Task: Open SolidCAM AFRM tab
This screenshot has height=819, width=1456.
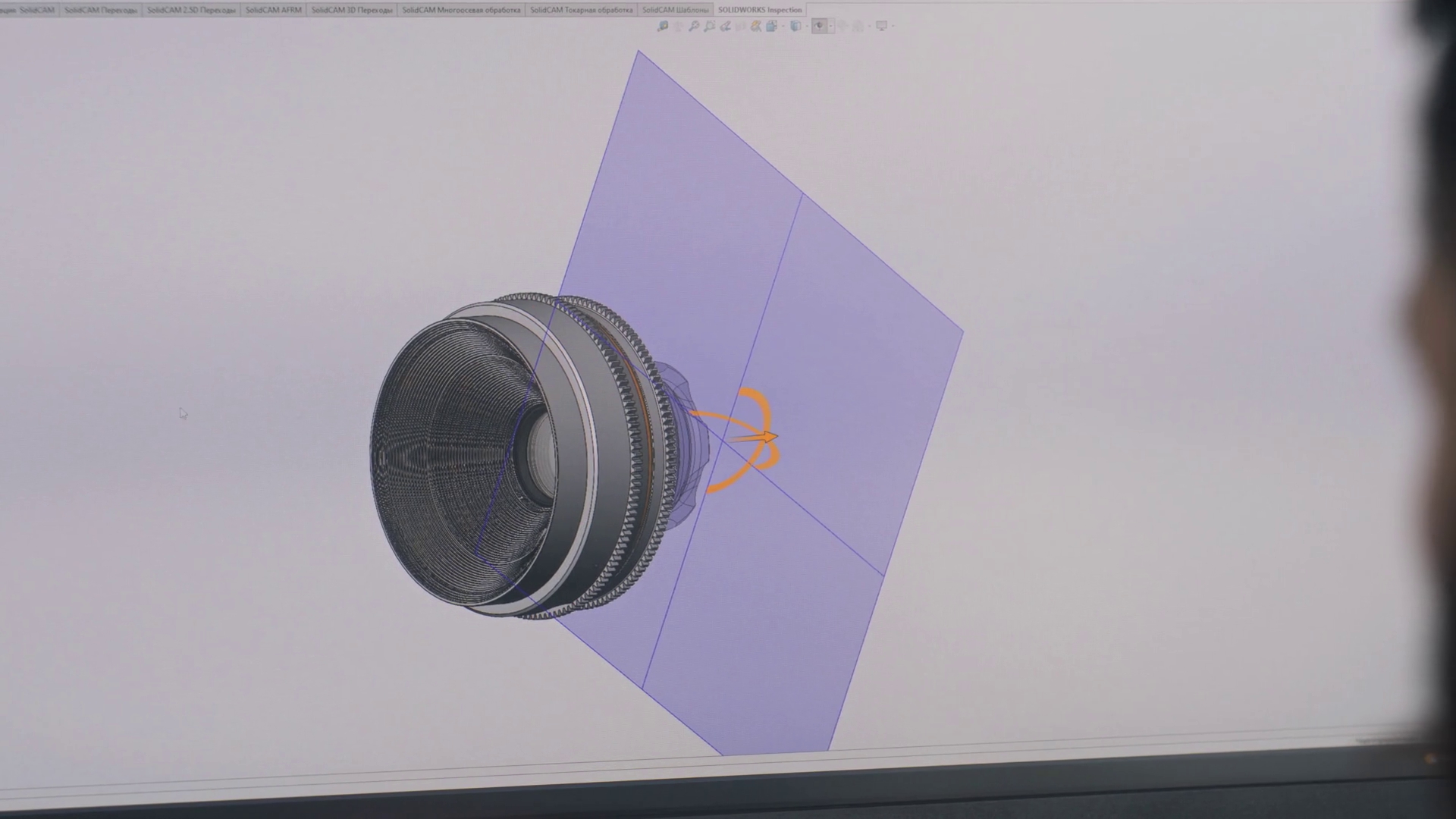Action: coord(273,10)
